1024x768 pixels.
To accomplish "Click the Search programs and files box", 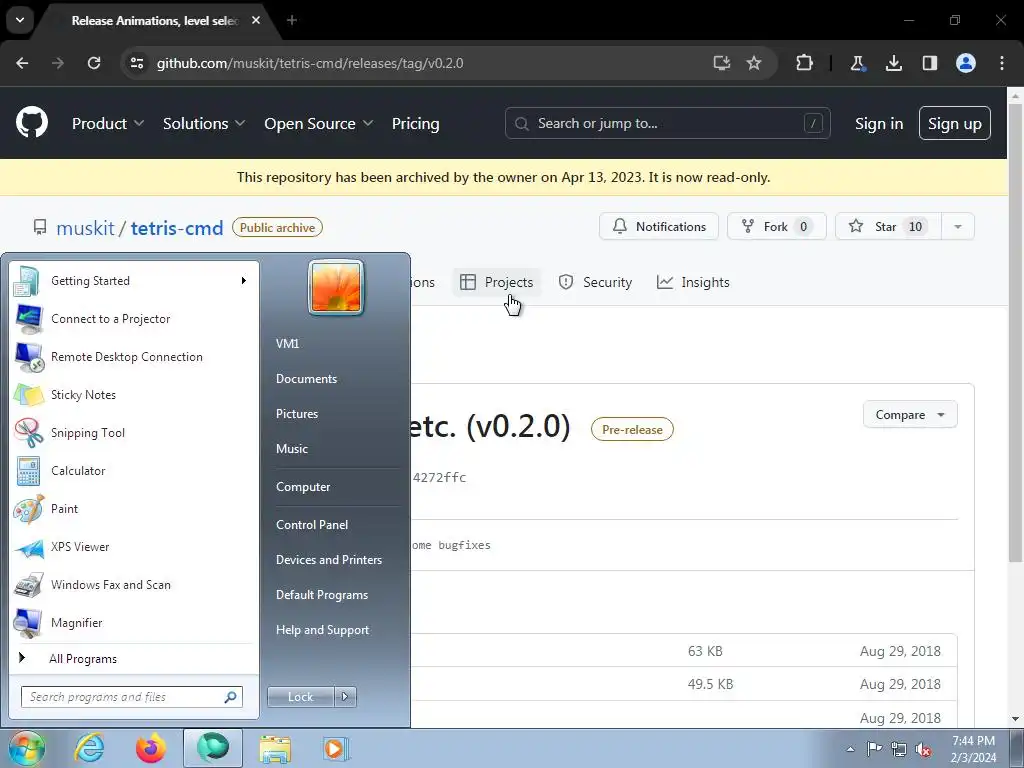I will click(132, 697).
